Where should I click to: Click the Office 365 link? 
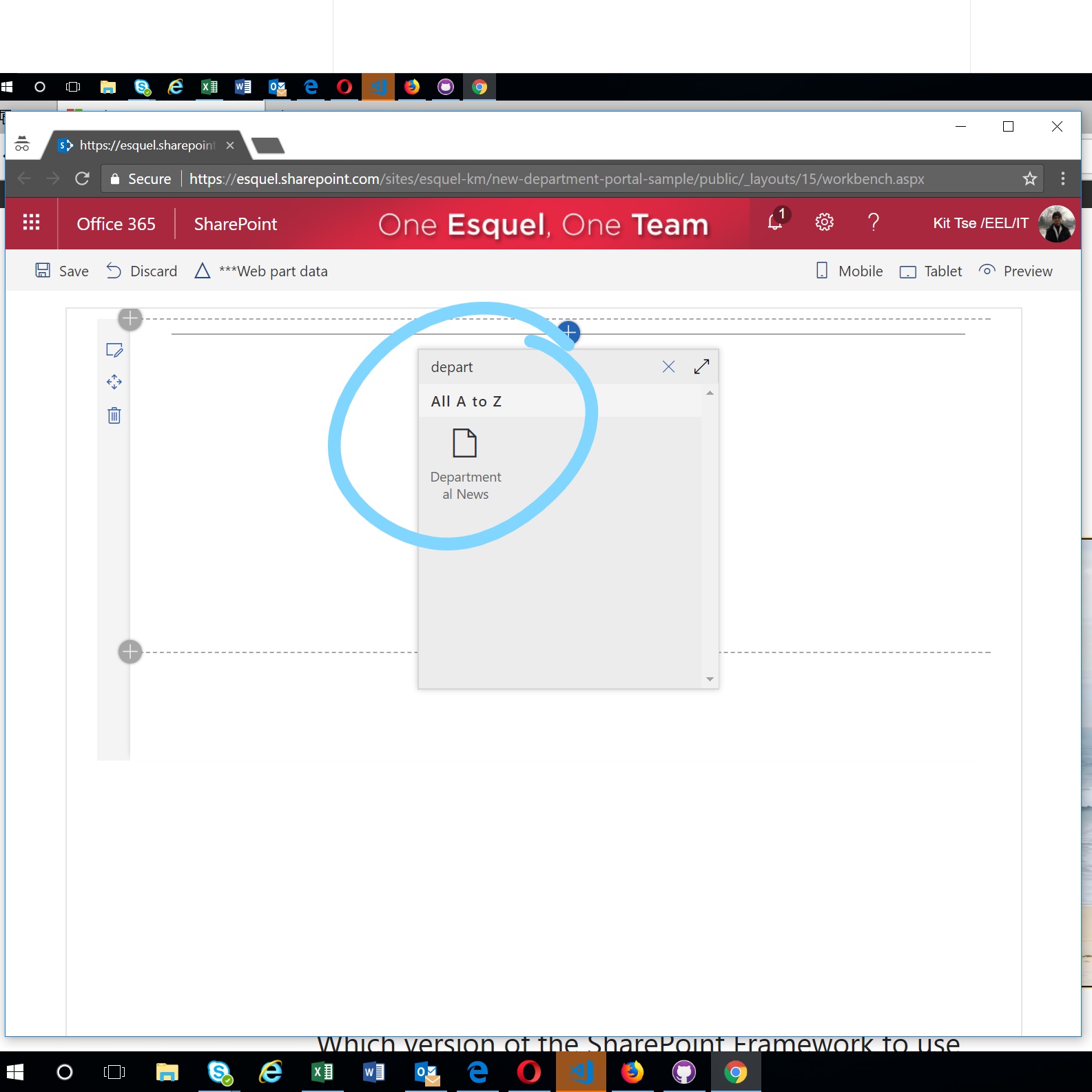pos(116,224)
